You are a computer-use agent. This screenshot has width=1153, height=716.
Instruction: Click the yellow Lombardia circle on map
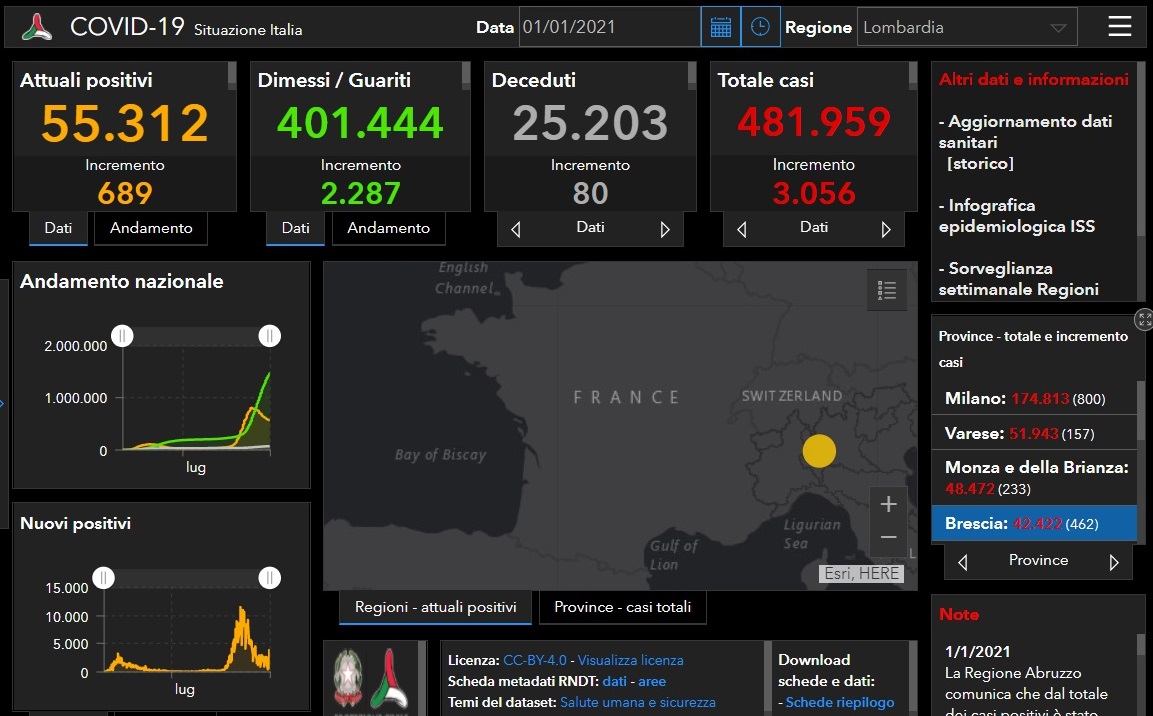[819, 451]
